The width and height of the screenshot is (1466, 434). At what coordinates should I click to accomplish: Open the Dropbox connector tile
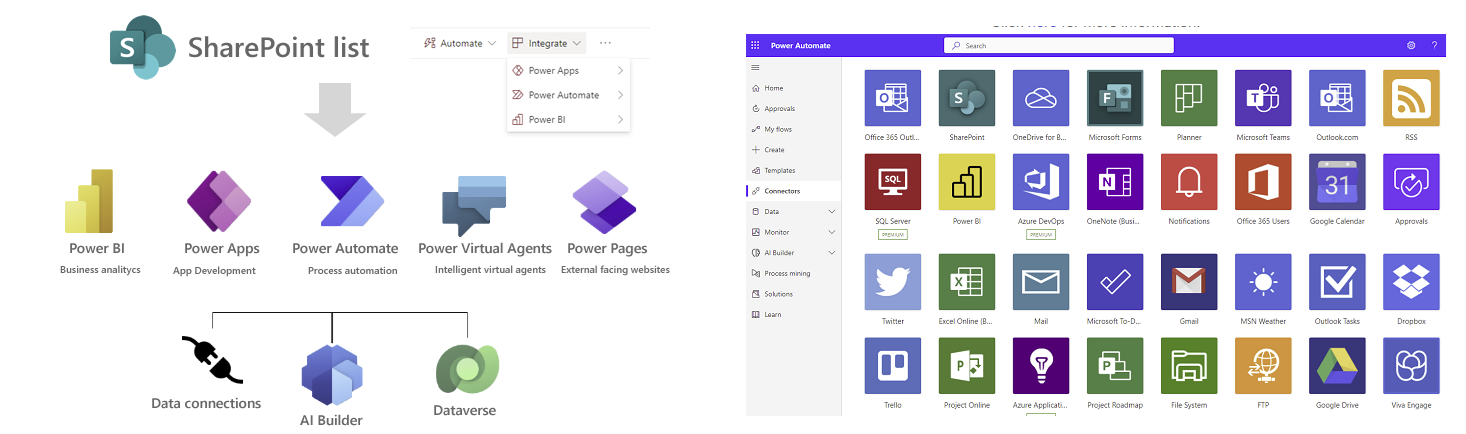coord(1411,282)
